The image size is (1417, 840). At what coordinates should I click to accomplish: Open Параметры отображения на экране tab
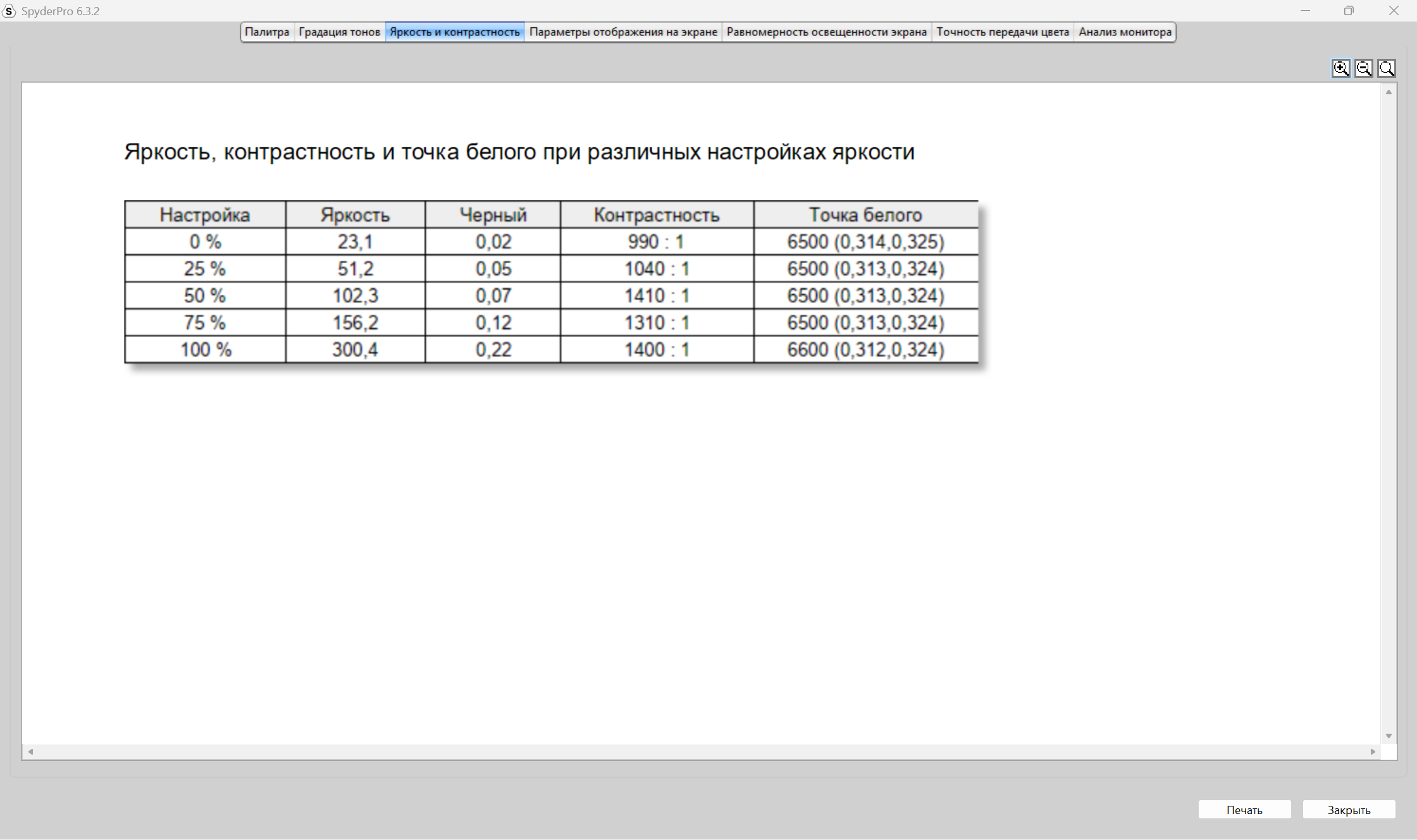[623, 32]
